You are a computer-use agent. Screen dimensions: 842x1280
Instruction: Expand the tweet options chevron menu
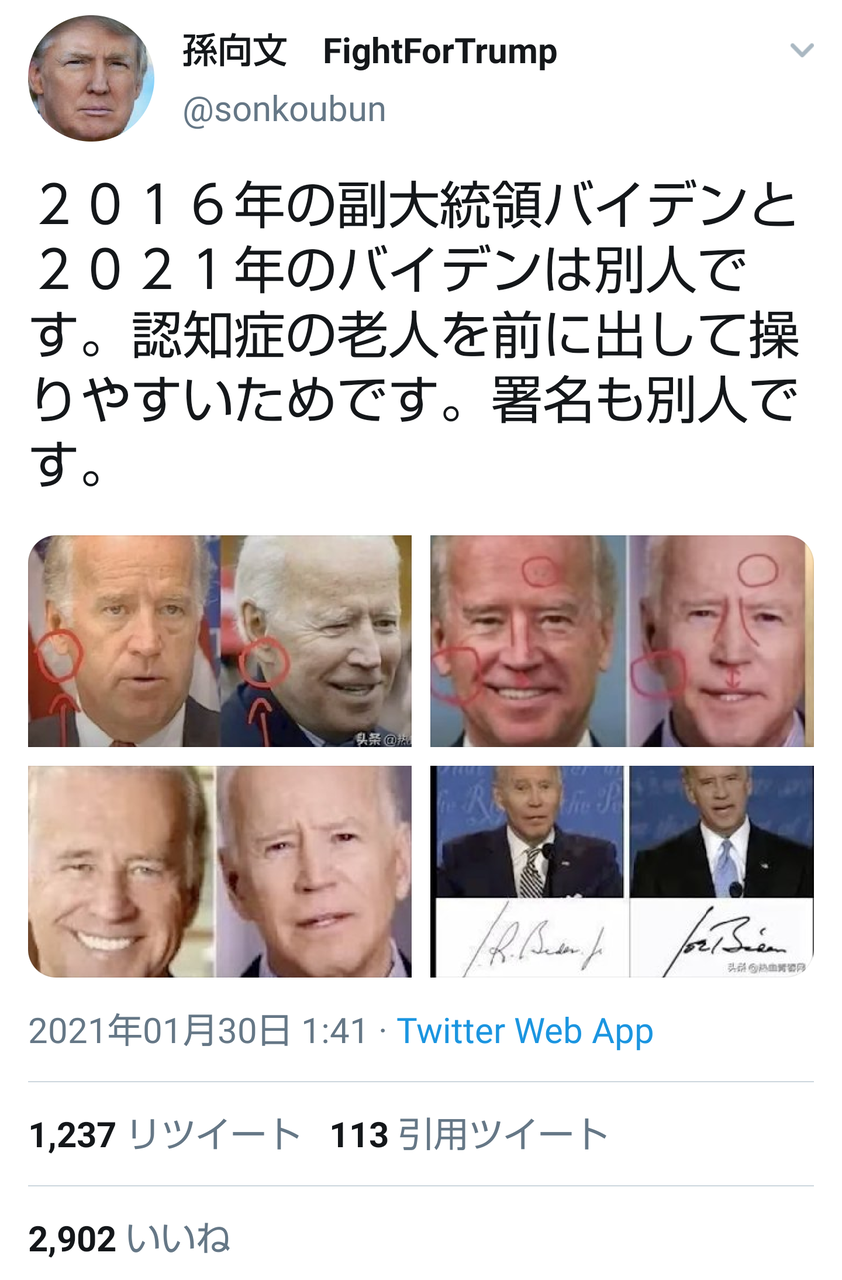802,51
